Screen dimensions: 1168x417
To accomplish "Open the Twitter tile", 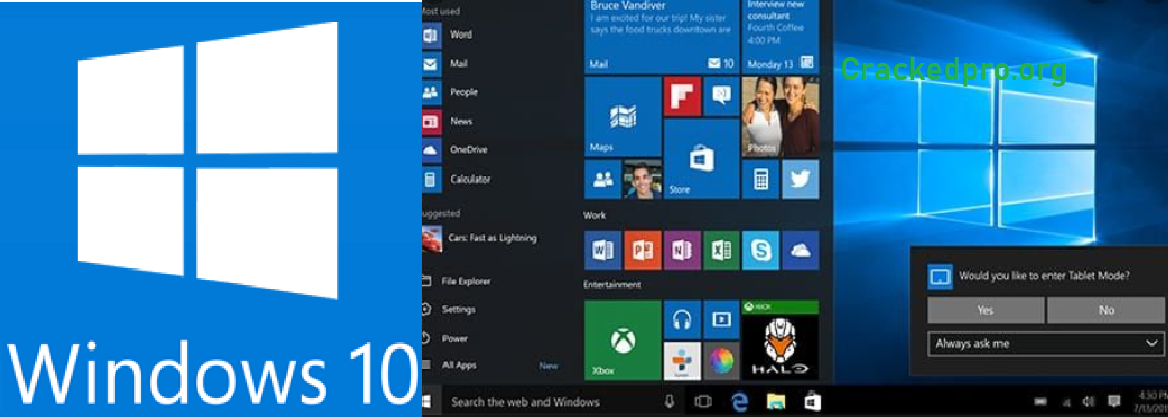I will pyautogui.click(x=800, y=179).
